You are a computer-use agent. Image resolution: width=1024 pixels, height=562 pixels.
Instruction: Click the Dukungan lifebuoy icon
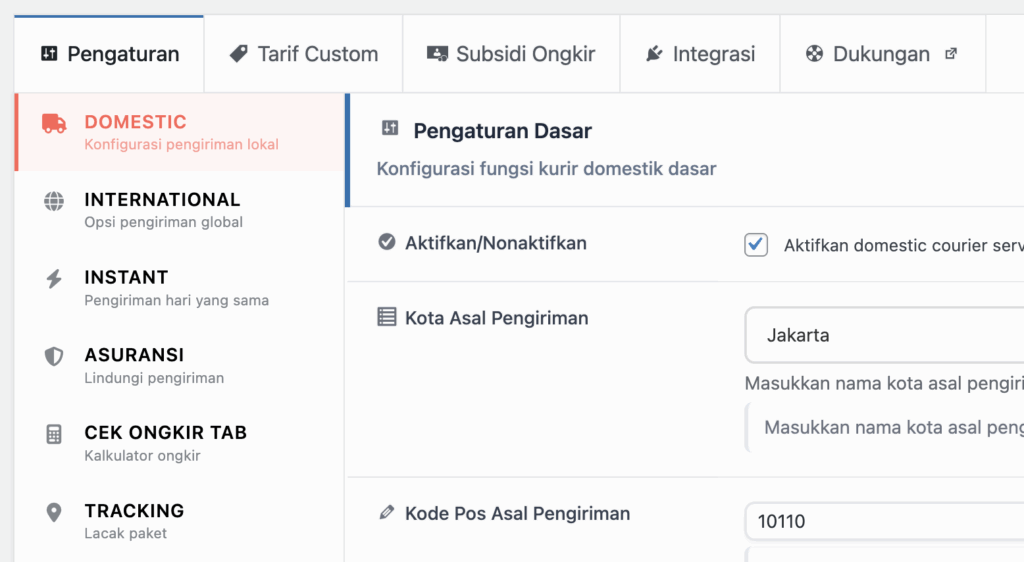coord(815,54)
